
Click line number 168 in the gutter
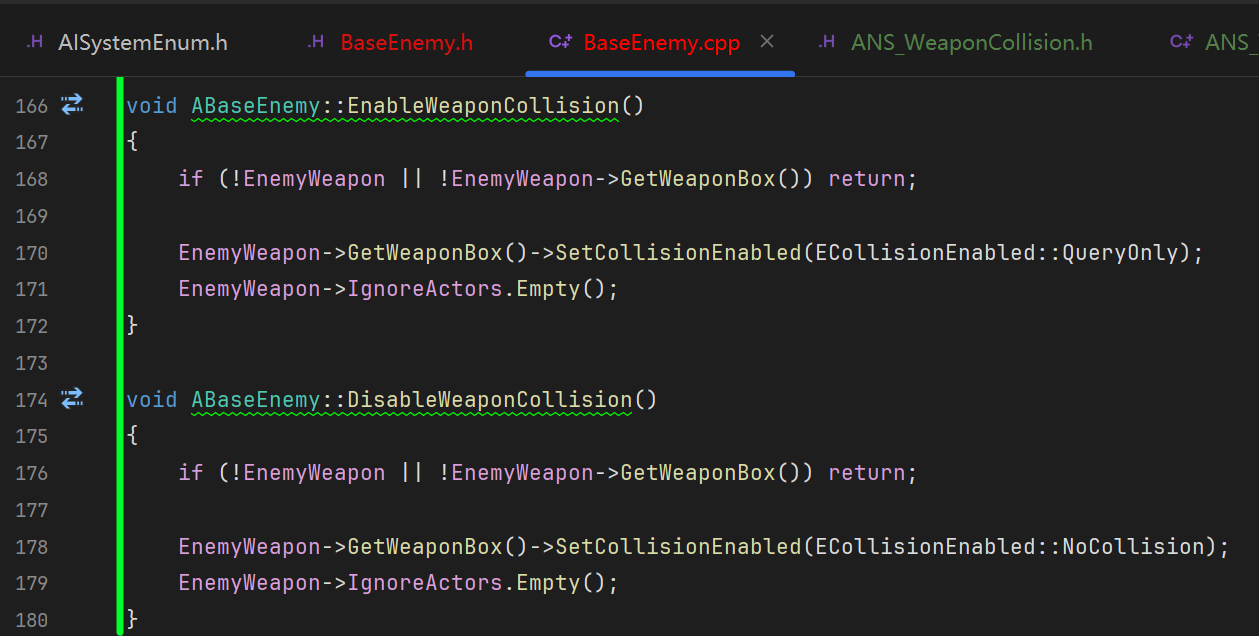(x=32, y=179)
